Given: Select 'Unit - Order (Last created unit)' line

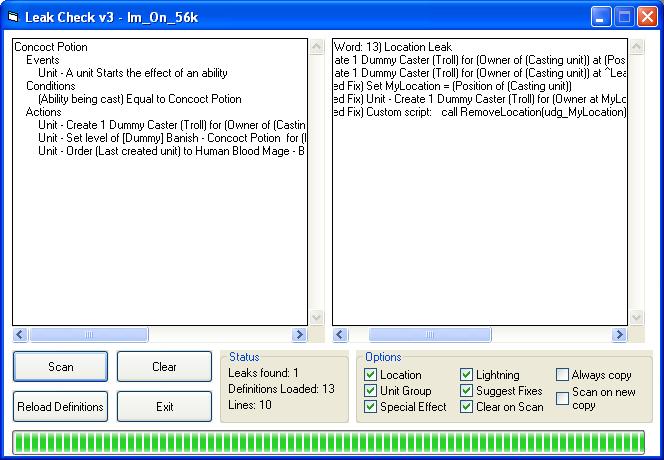Looking at the screenshot, I should [171, 151].
